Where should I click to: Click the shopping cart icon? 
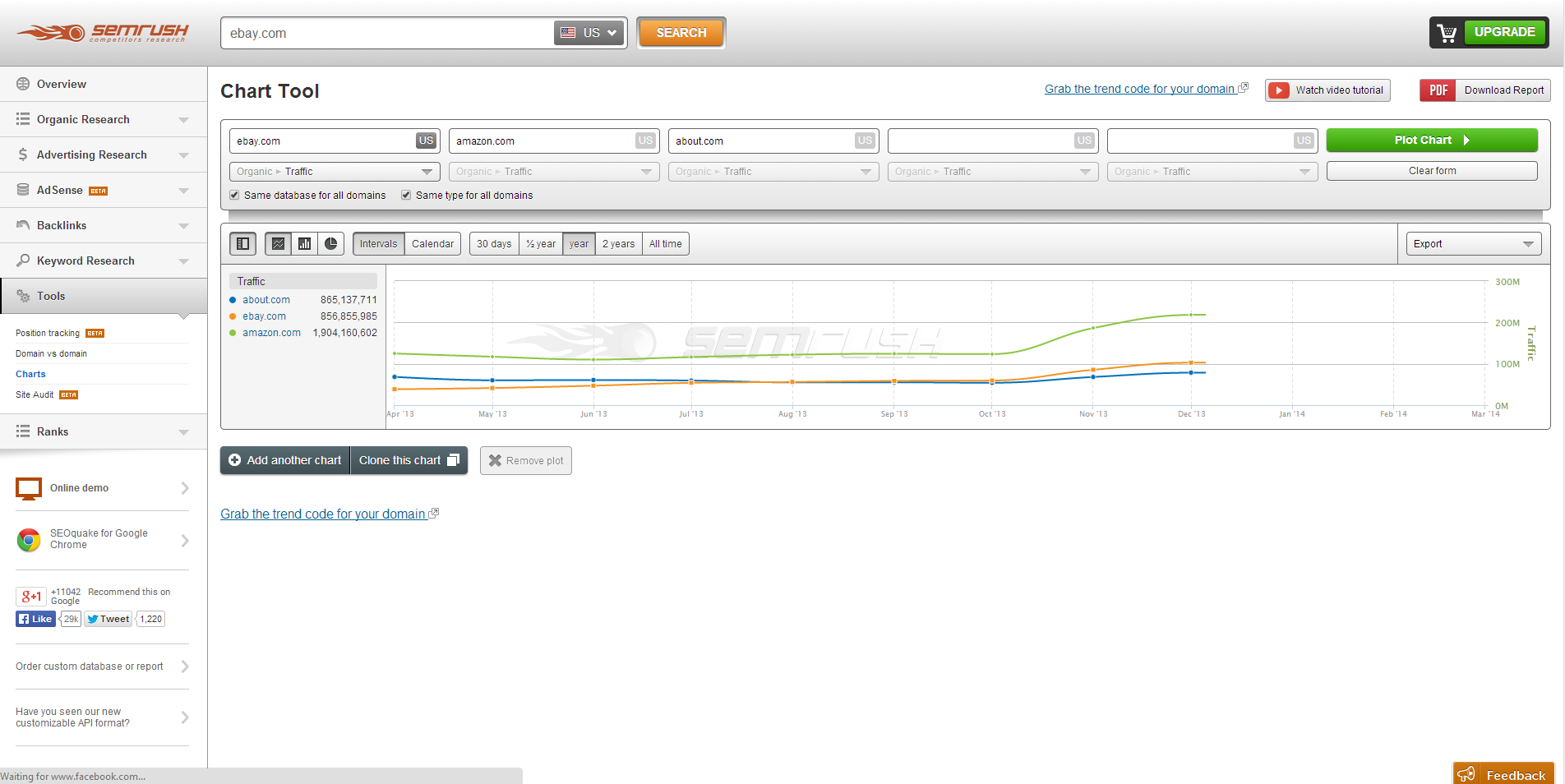point(1447,33)
